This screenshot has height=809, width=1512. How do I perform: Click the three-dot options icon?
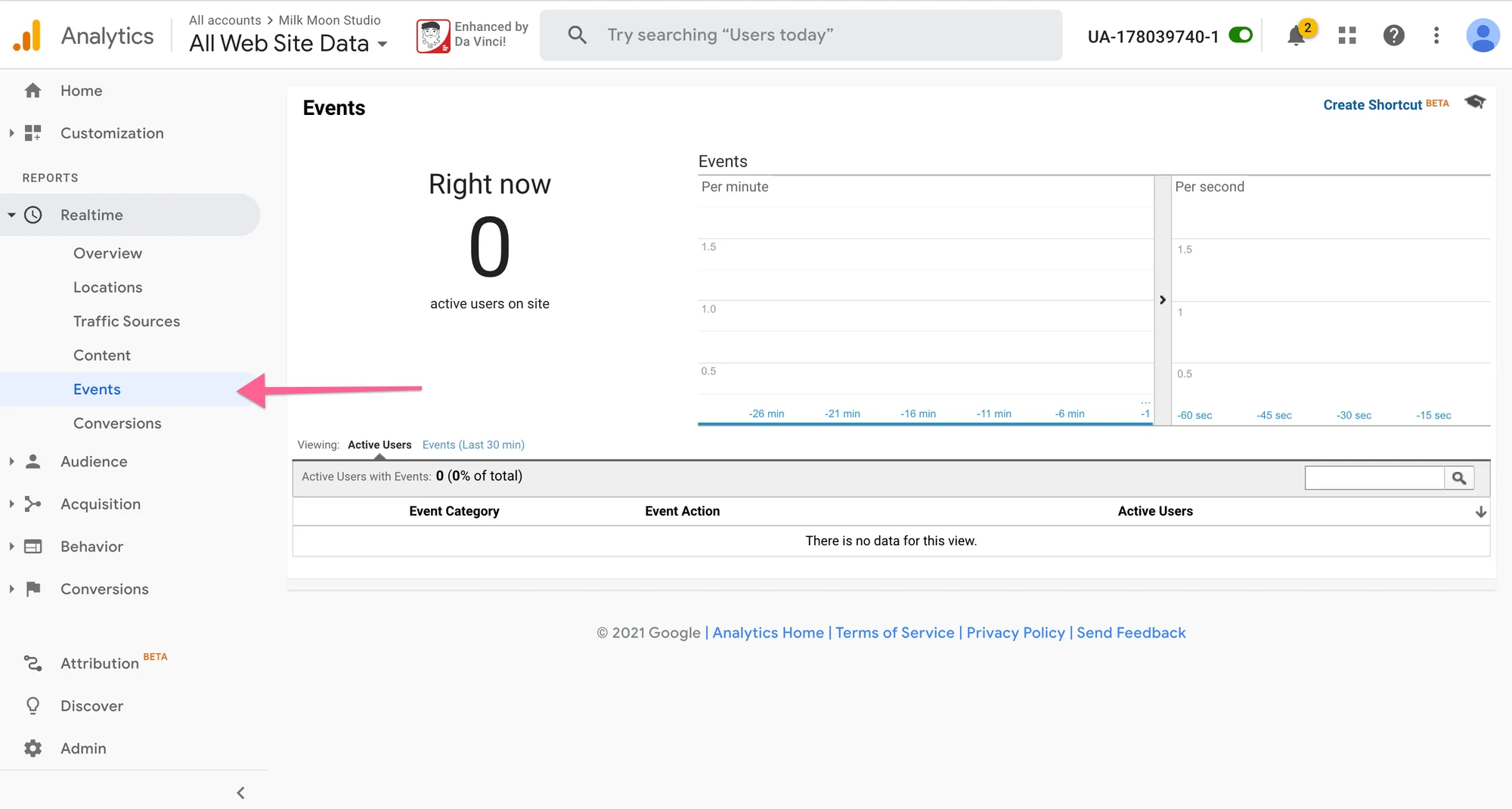point(1436,35)
